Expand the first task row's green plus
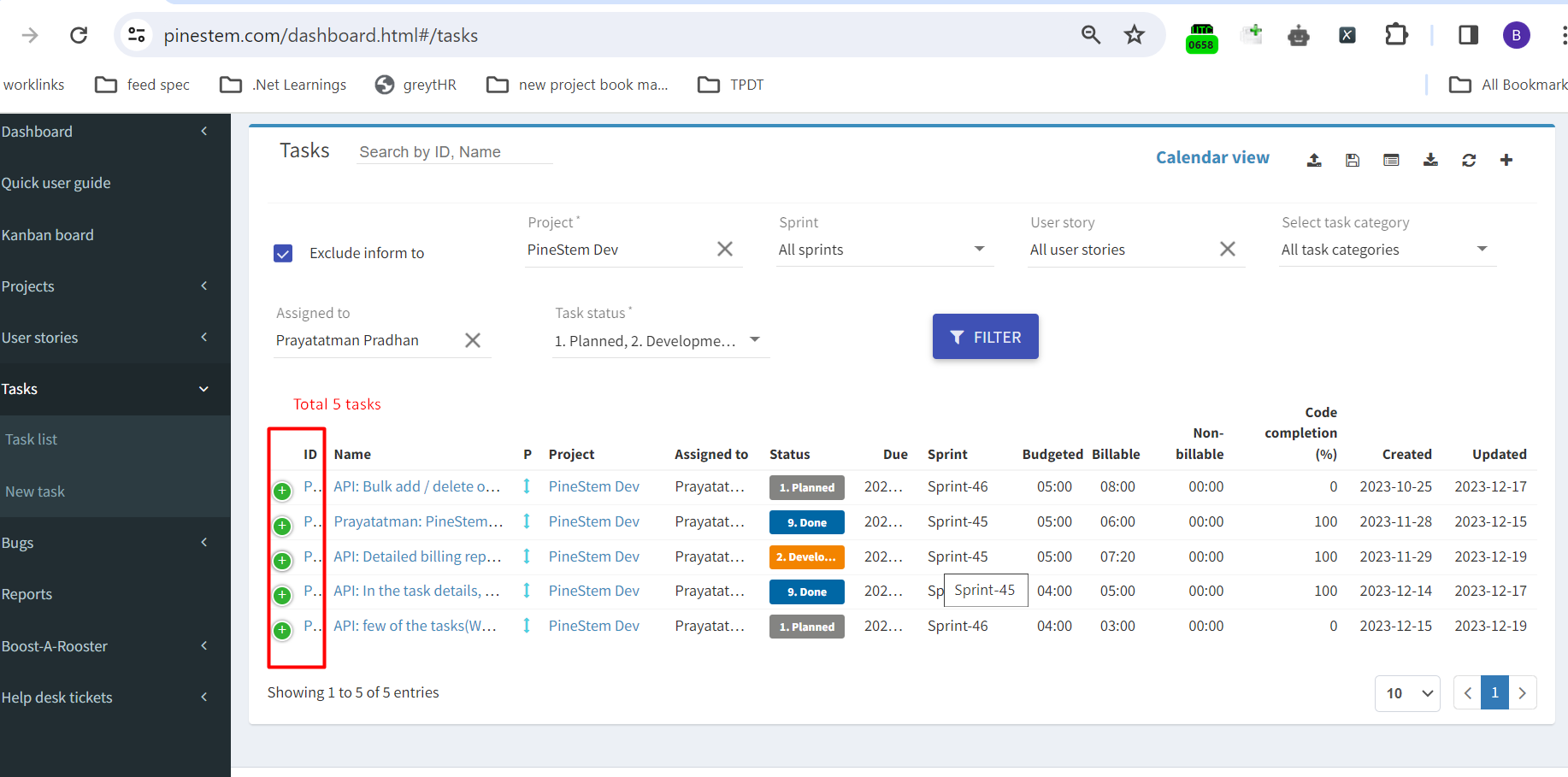 click(282, 491)
